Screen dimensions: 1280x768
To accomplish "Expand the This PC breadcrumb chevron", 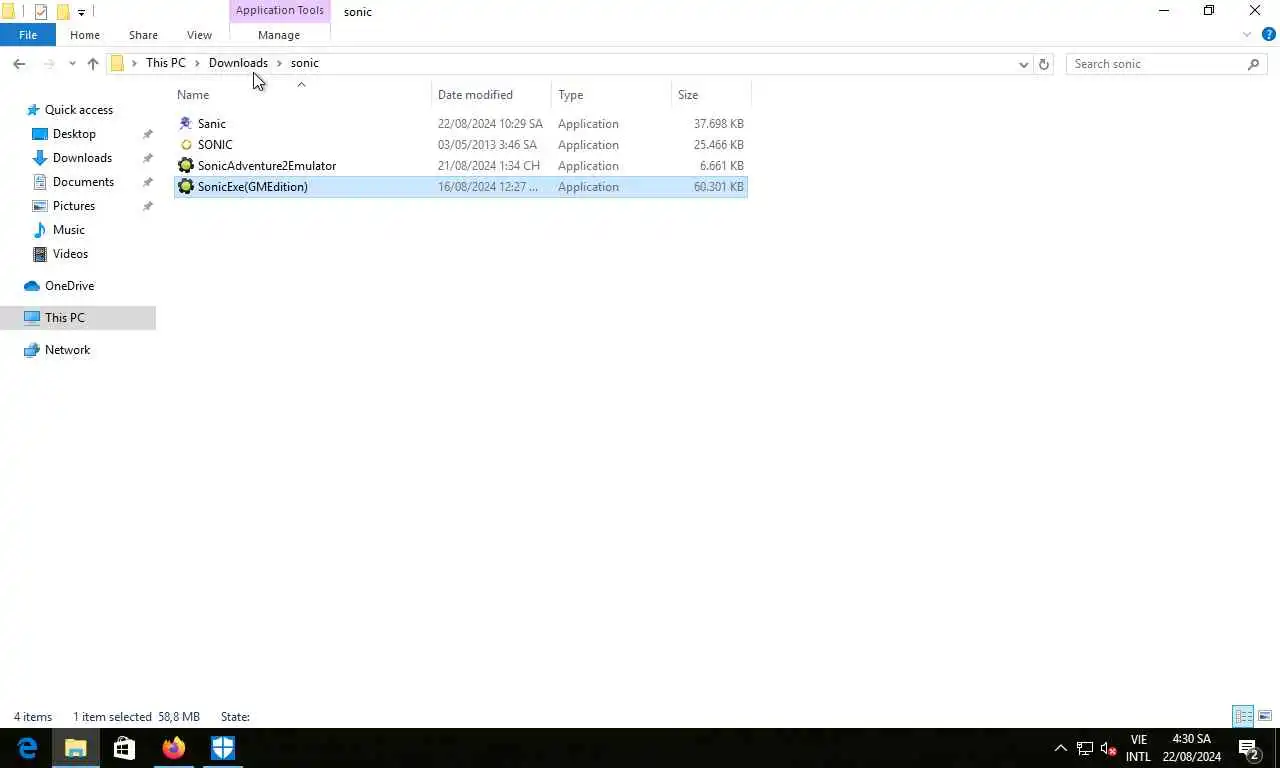I will [197, 63].
